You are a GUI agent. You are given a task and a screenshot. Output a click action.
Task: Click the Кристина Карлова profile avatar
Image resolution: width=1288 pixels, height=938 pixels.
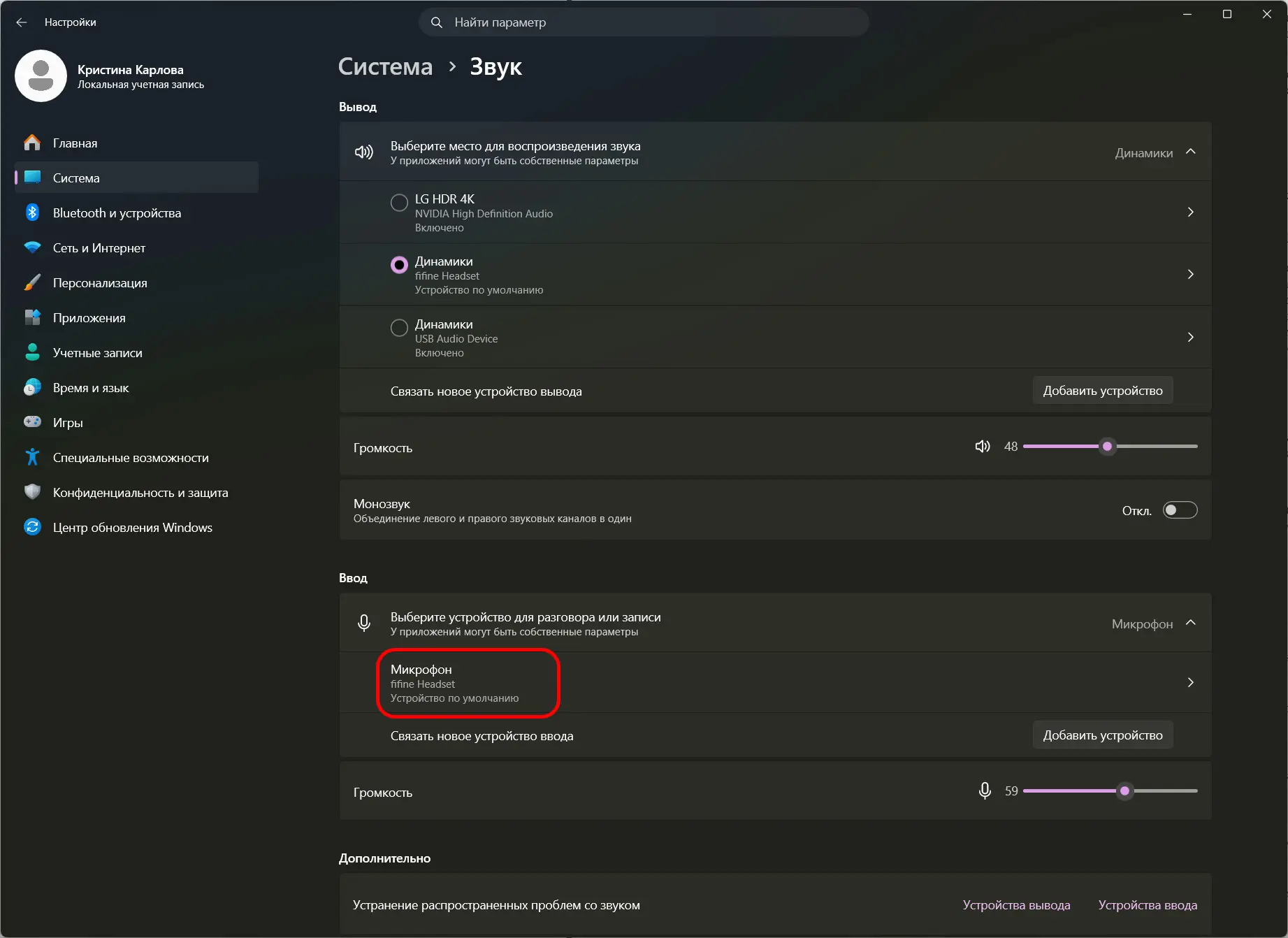tap(41, 75)
